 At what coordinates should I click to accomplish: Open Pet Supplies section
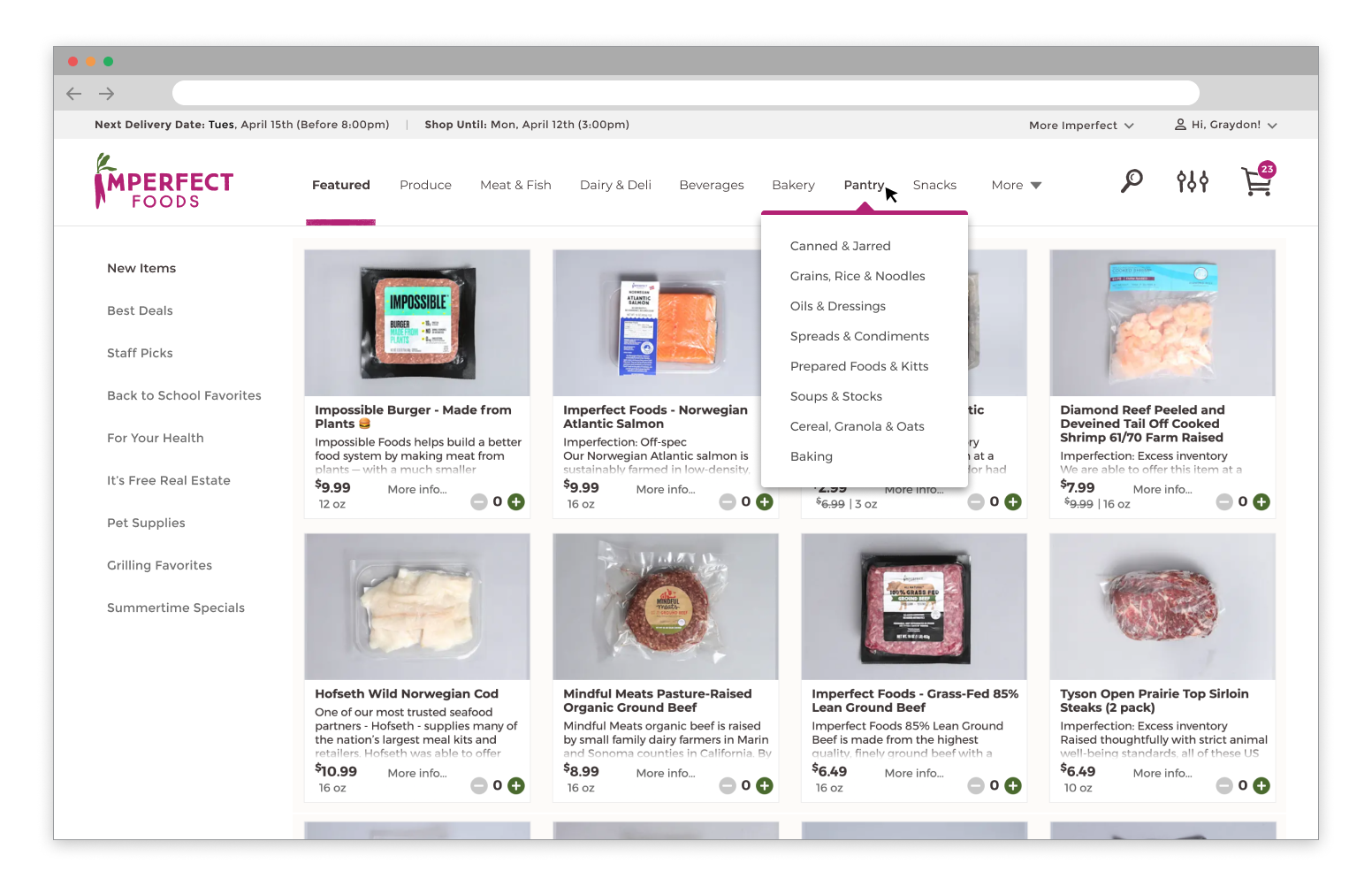click(x=146, y=523)
